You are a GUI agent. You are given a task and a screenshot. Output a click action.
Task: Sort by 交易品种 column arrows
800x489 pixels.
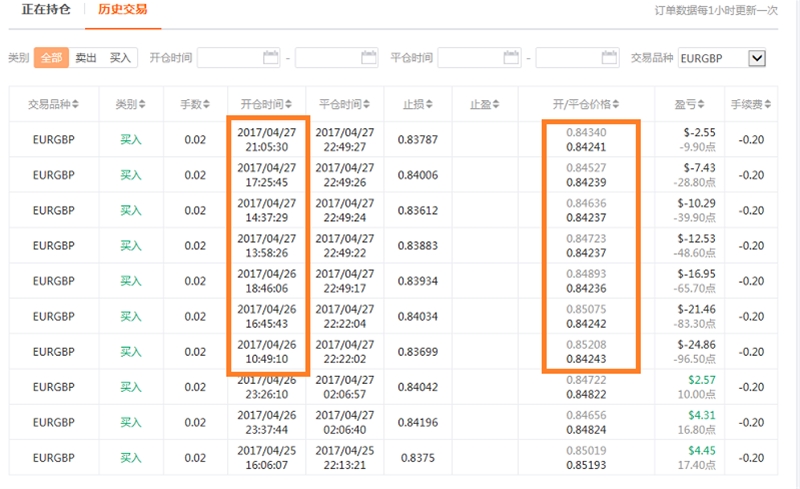[76, 104]
